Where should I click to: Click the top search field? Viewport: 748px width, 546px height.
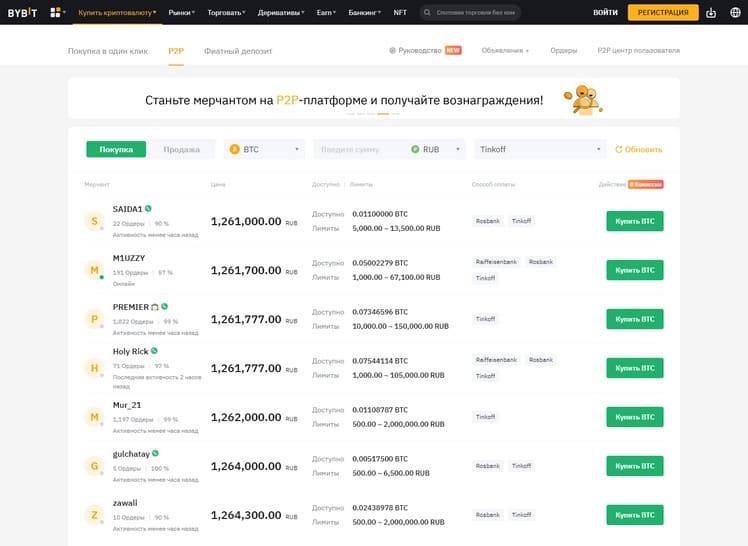pyautogui.click(x=470, y=12)
